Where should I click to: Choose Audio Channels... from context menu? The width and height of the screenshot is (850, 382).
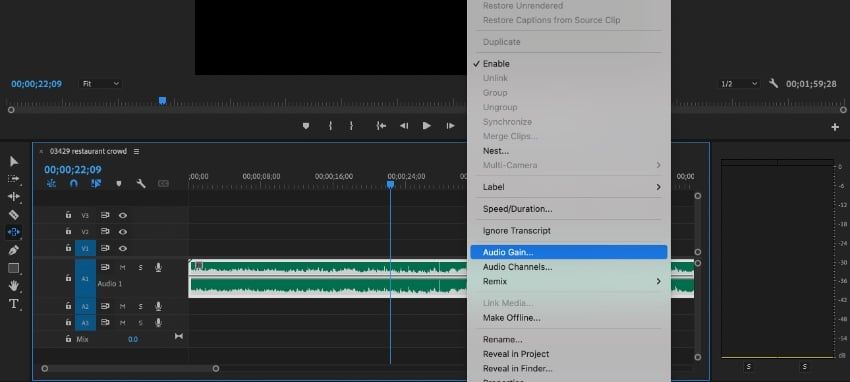pos(569,267)
